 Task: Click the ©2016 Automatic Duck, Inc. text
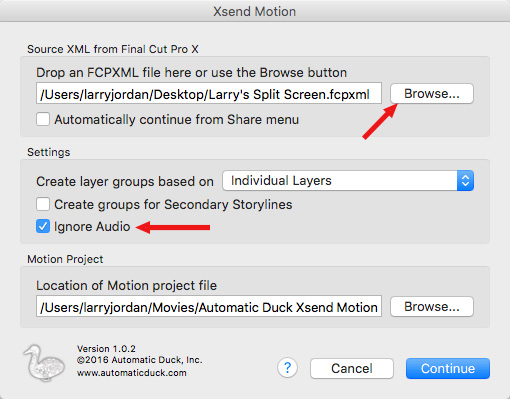coord(139,360)
